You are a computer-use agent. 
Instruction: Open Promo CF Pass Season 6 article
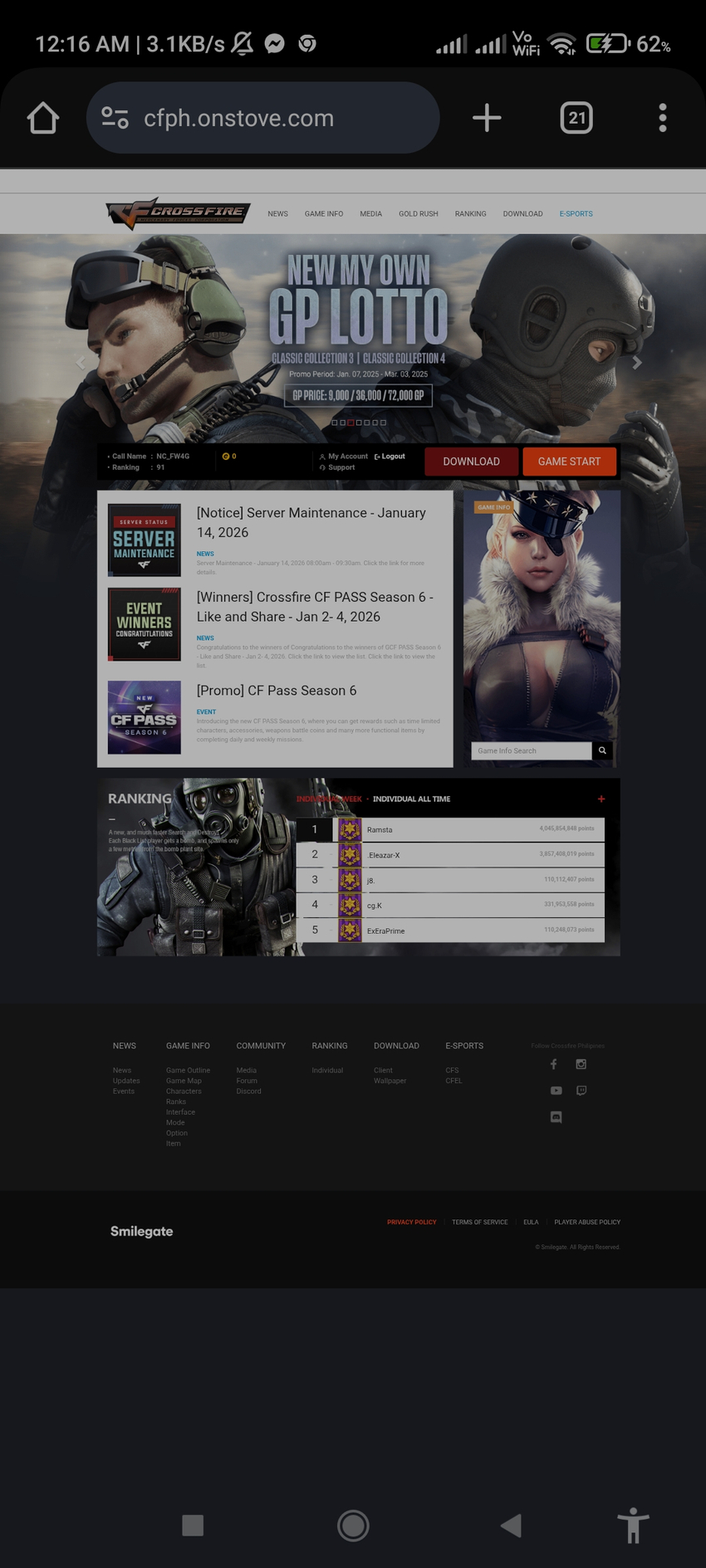pyautogui.click(x=277, y=691)
